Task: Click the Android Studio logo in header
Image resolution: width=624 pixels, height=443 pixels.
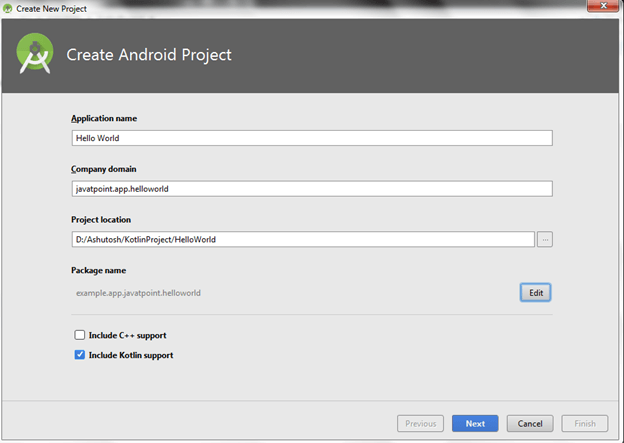Action: [35, 54]
